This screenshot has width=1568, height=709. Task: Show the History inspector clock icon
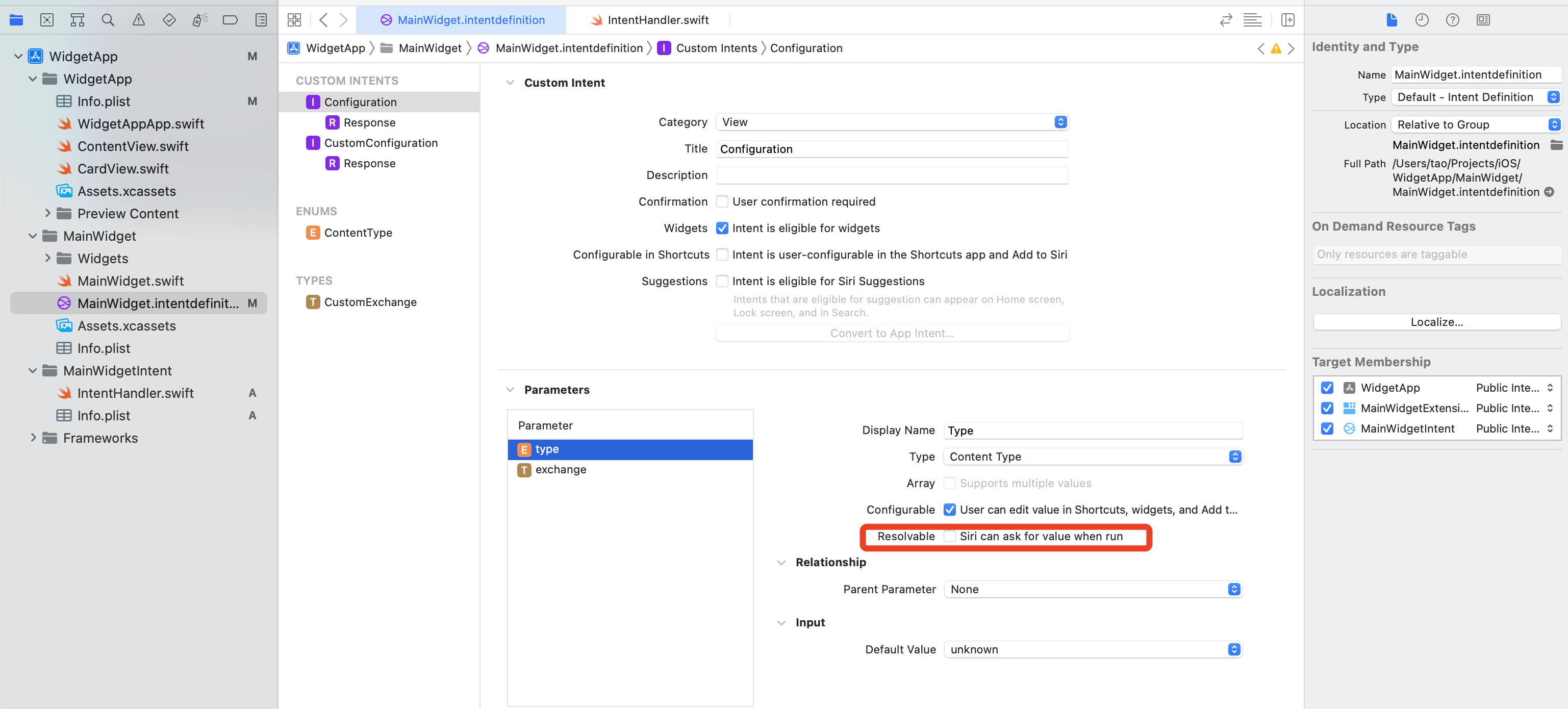(1422, 20)
